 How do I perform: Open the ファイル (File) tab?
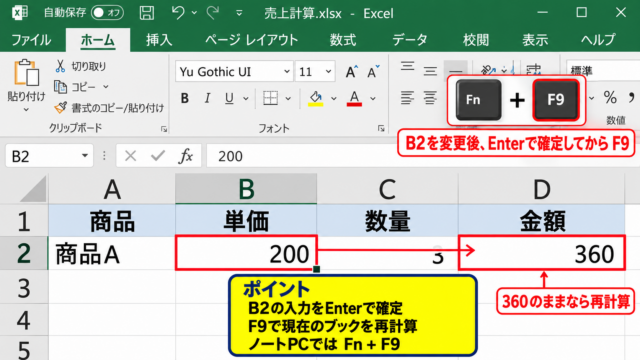[31, 40]
